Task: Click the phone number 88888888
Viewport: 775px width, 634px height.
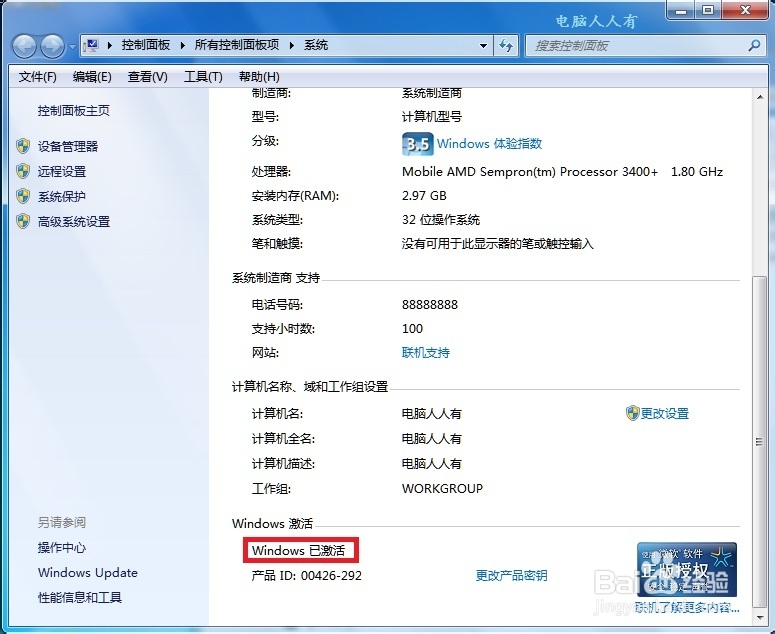Action: [430, 304]
